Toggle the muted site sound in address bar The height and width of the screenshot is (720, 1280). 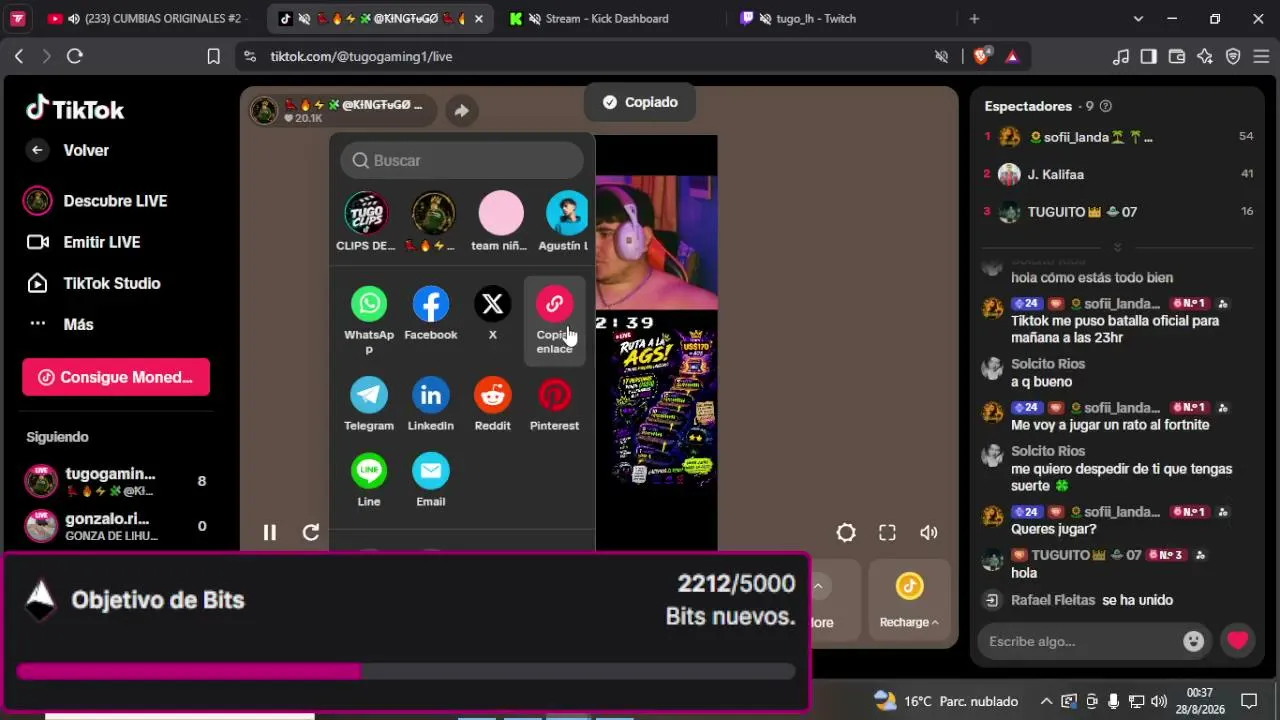point(941,56)
